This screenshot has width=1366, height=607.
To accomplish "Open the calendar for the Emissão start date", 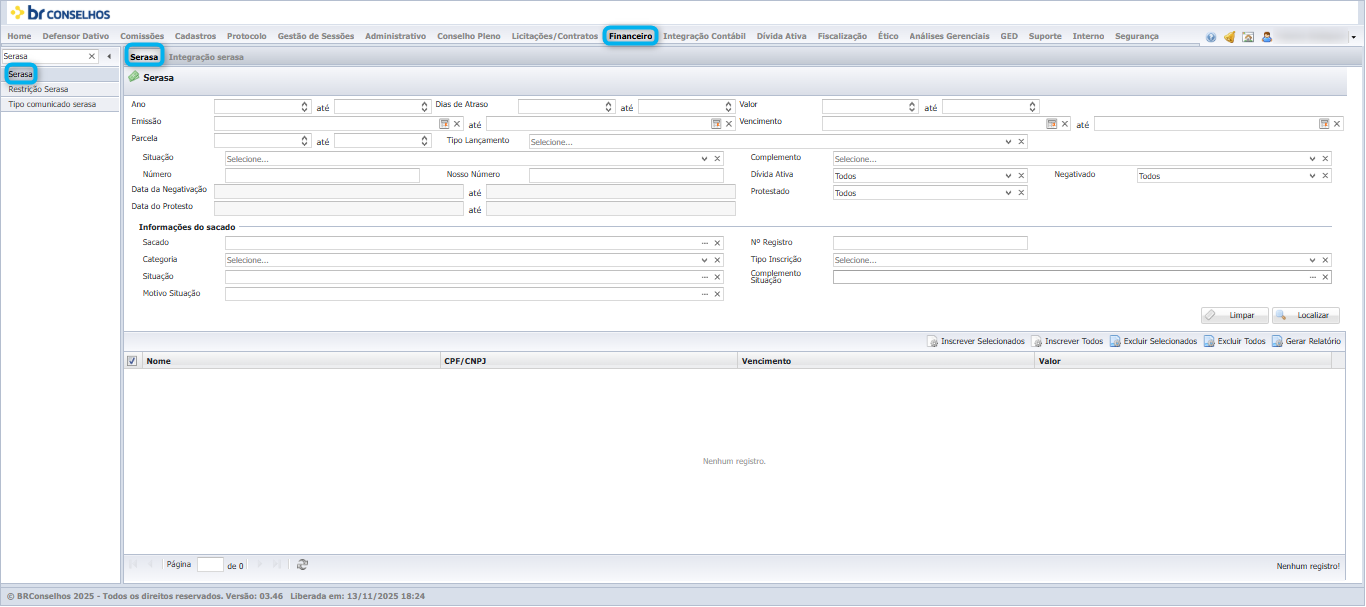I will (445, 124).
